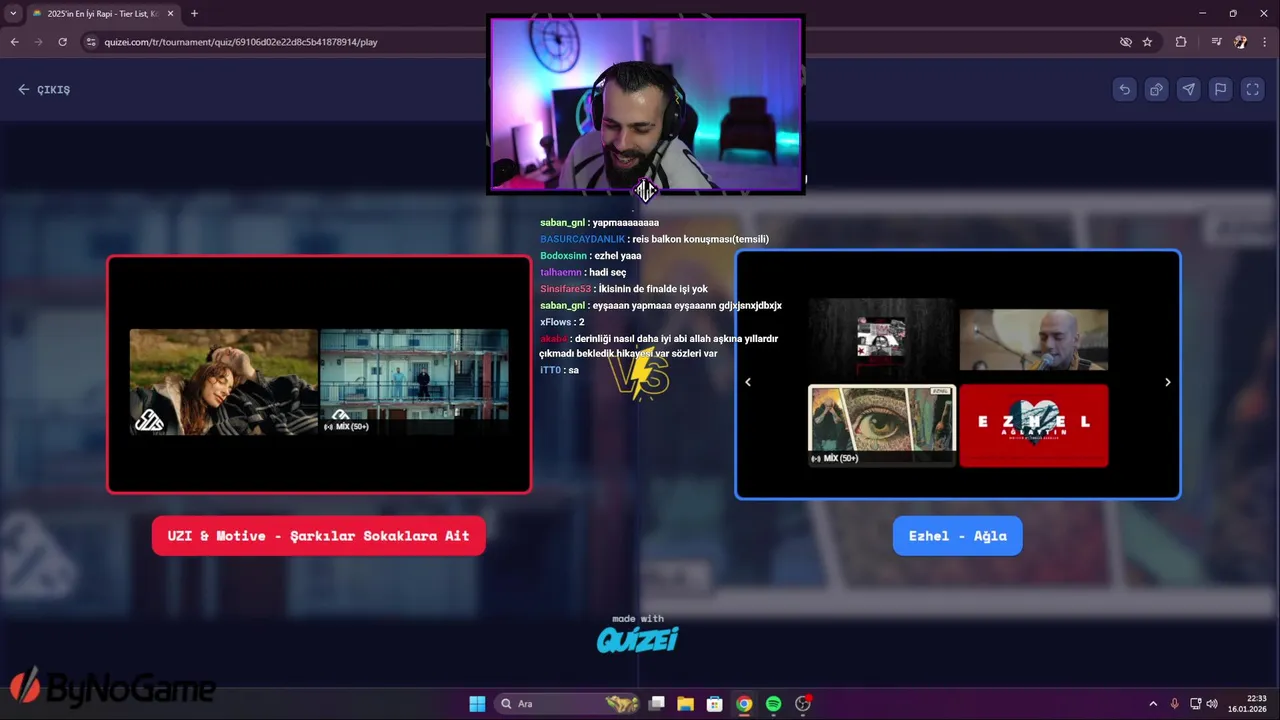Open Task View on the taskbar
1280x720 pixels.
(x=657, y=704)
